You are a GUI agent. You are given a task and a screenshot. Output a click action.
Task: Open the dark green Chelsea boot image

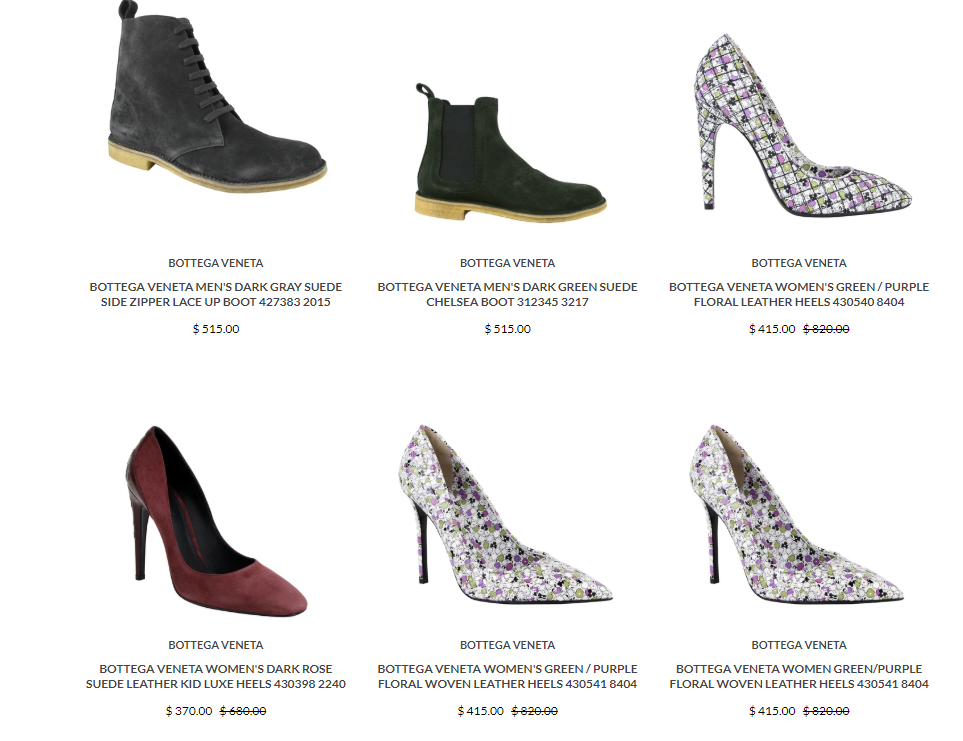pos(510,153)
